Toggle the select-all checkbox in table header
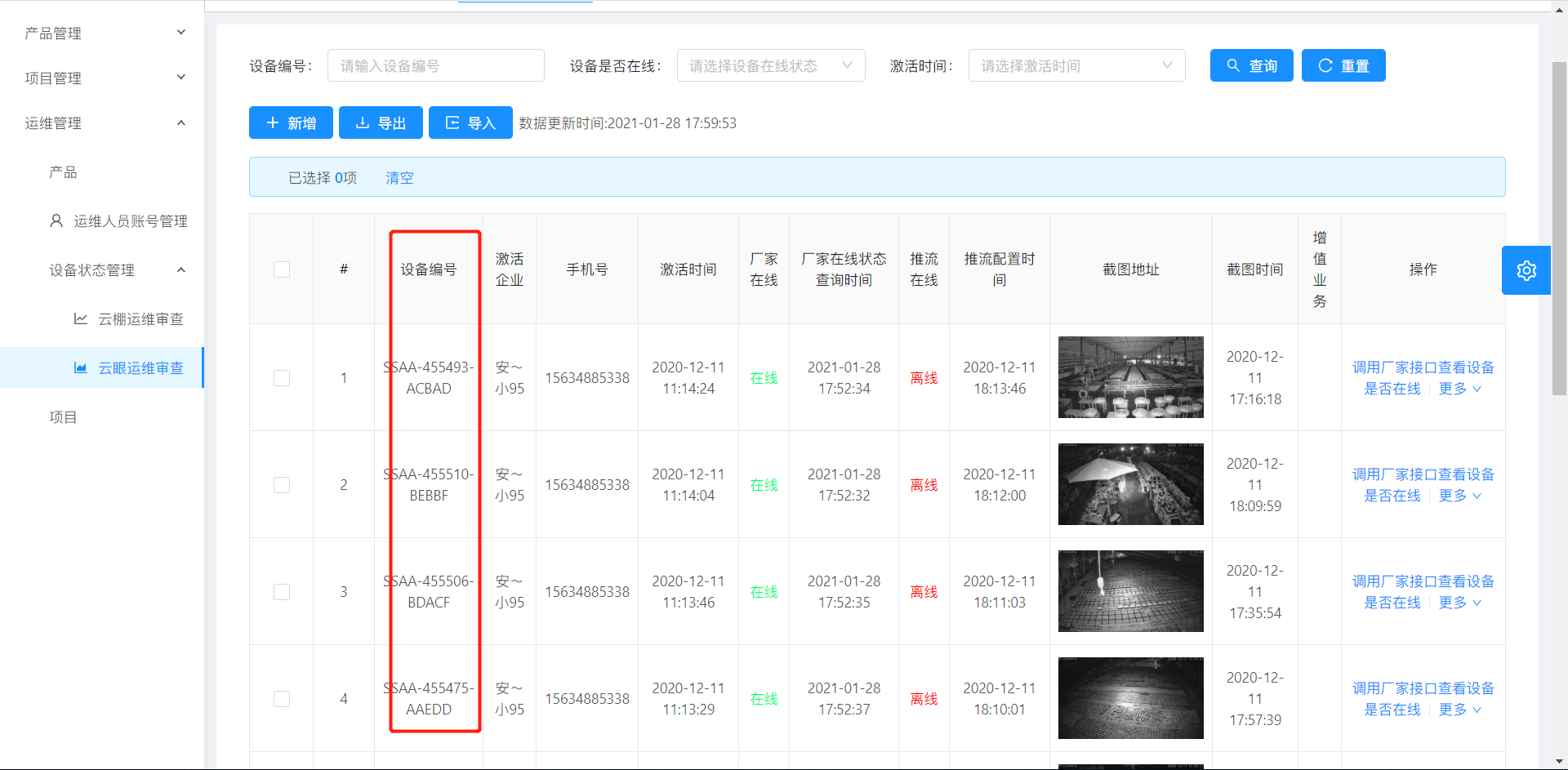The height and width of the screenshot is (770, 1568). pyautogui.click(x=282, y=269)
